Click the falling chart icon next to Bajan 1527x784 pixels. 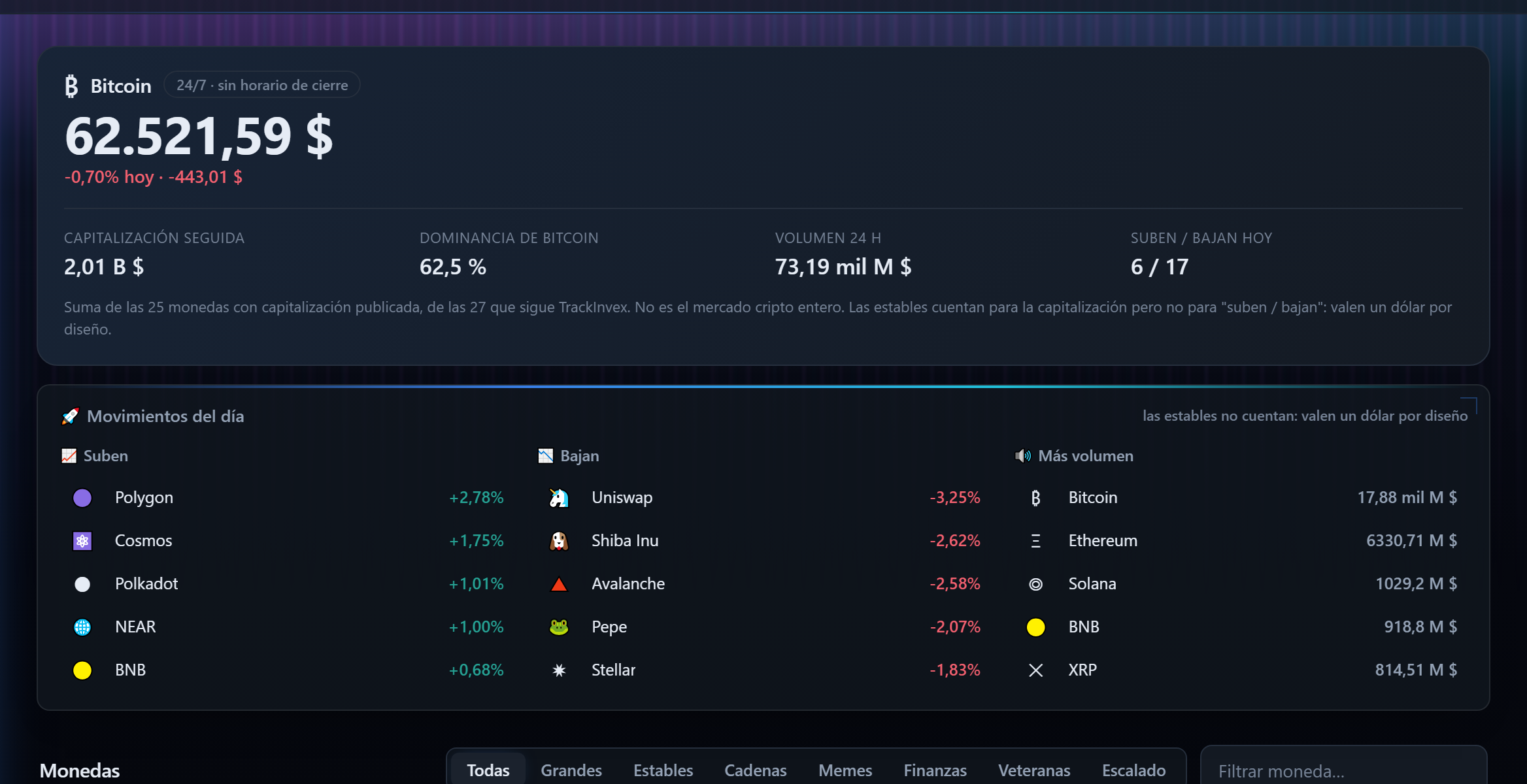pyautogui.click(x=545, y=455)
